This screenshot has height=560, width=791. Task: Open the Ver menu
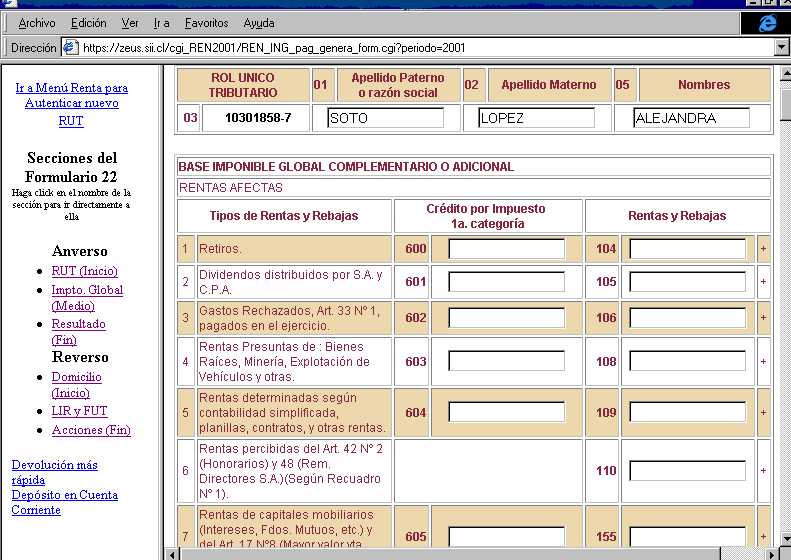coord(130,23)
